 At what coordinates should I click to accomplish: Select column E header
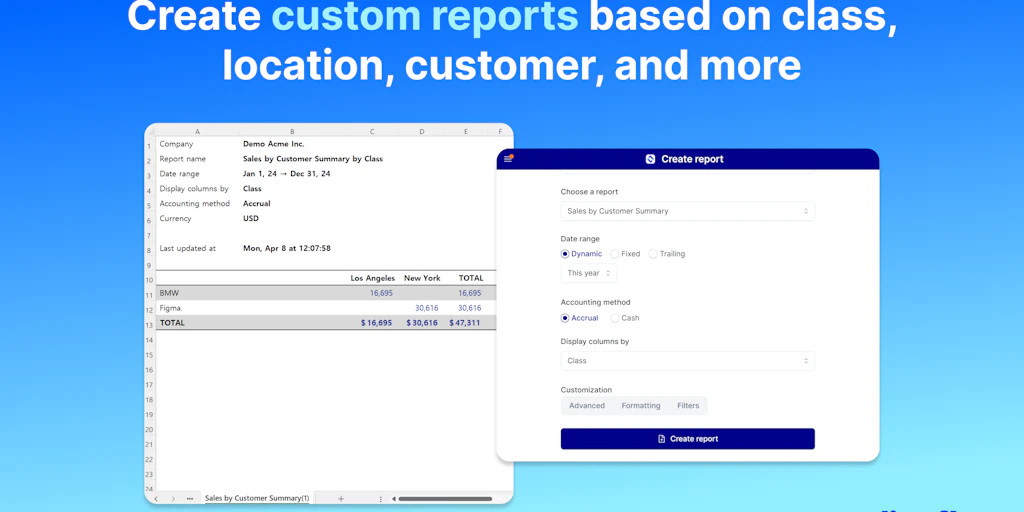pyautogui.click(x=466, y=131)
